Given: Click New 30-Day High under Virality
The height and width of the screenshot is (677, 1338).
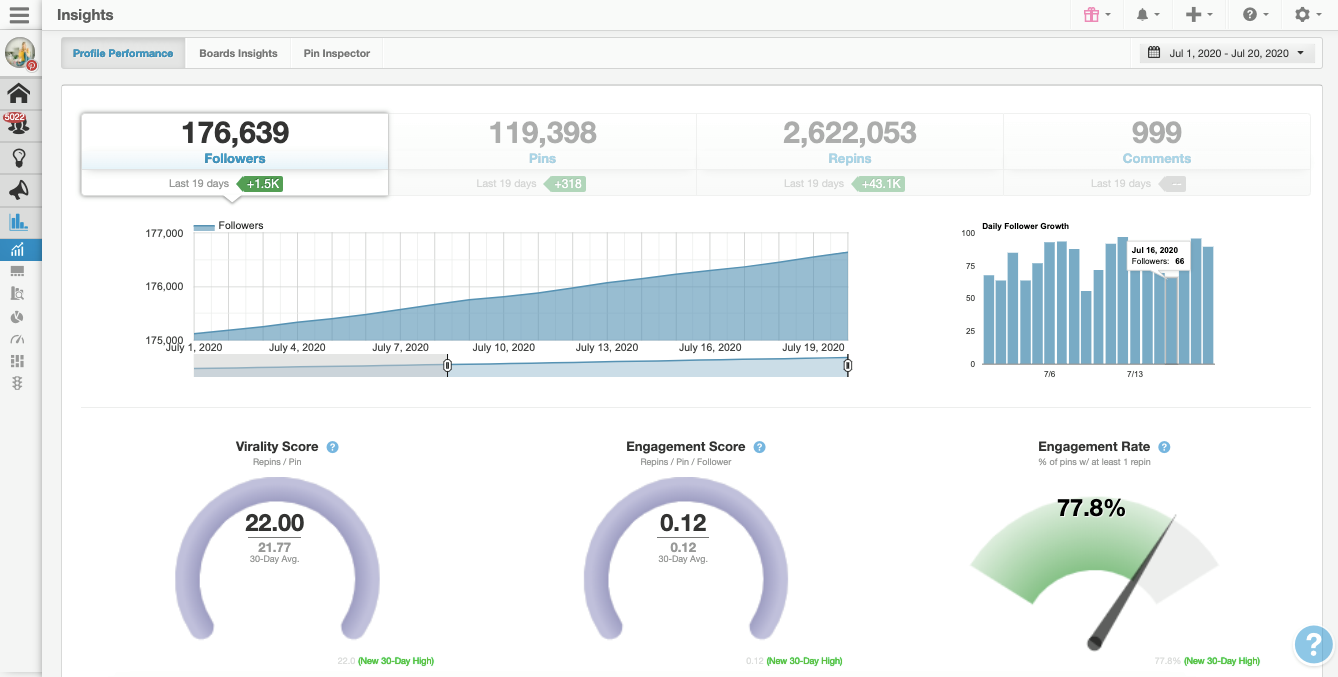Looking at the screenshot, I should (x=398, y=661).
